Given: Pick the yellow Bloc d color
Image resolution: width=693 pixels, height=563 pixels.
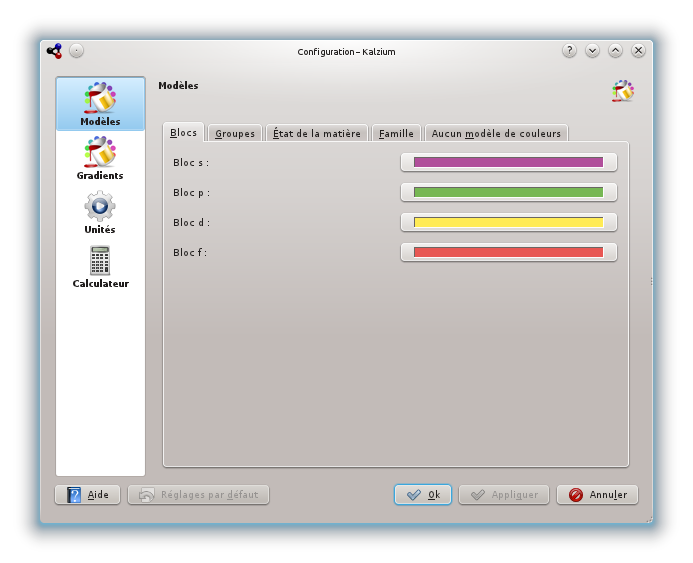Looking at the screenshot, I should coord(508,222).
